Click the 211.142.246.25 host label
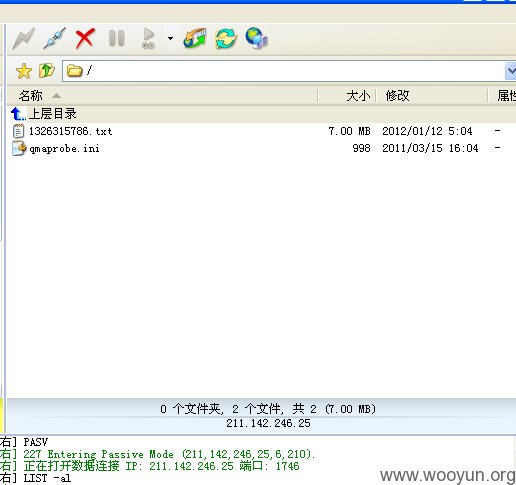Screen dimensions: 516x485 tap(268, 423)
